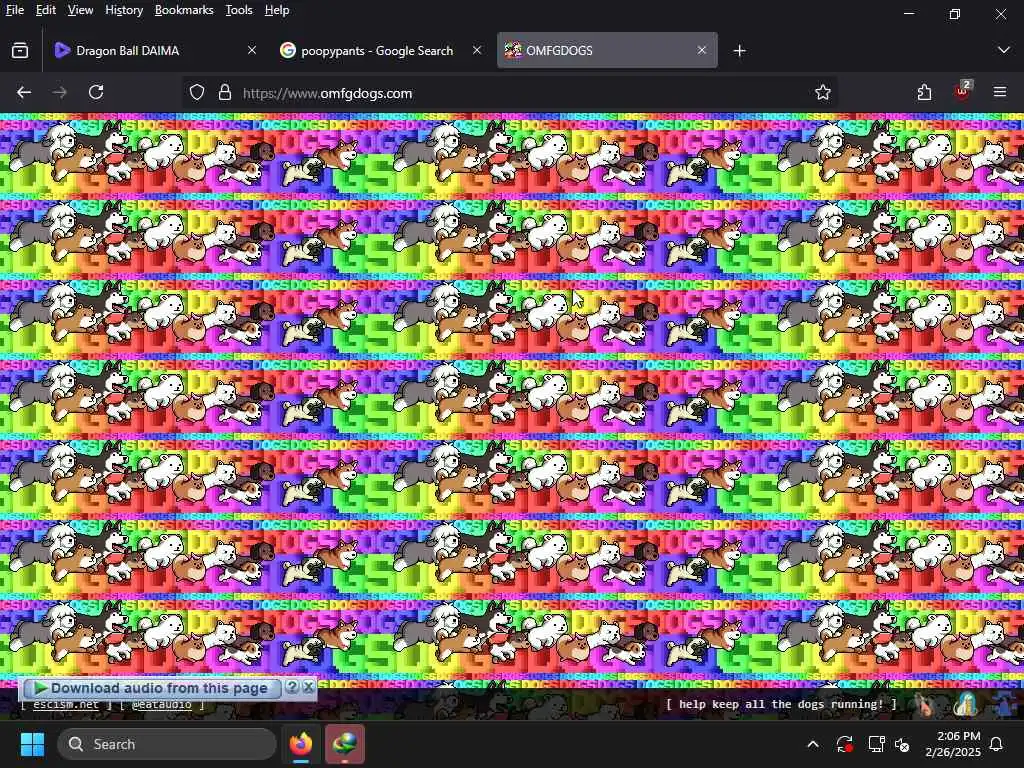Close the poopypants Google Search tab
The image size is (1024, 768).
pyautogui.click(x=477, y=50)
